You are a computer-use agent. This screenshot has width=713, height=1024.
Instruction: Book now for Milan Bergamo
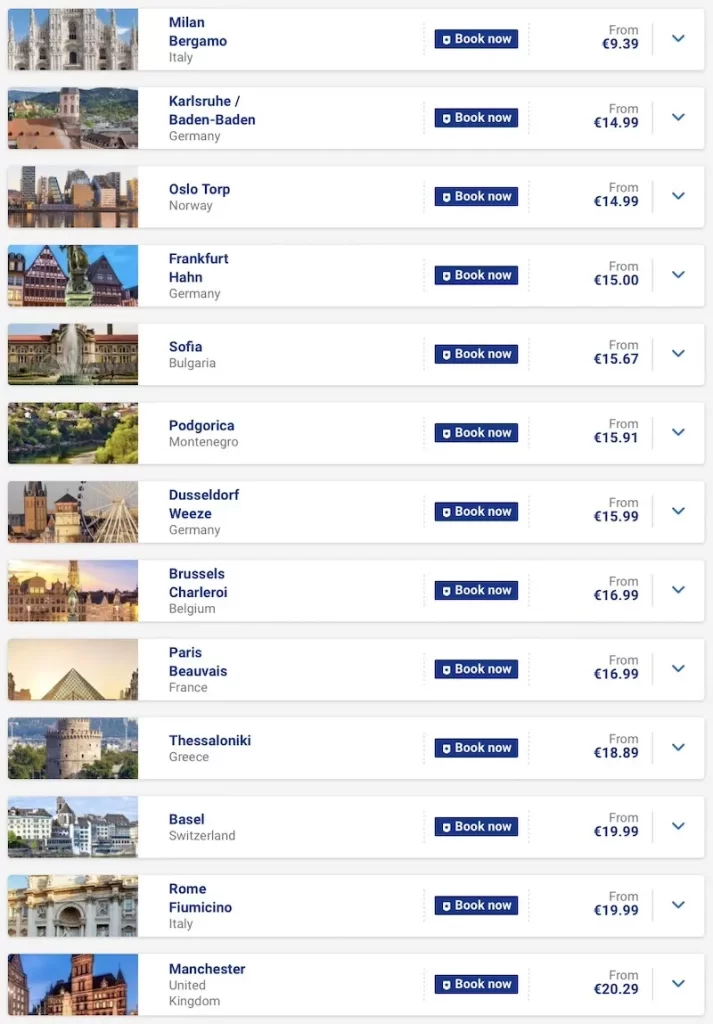[x=476, y=39]
